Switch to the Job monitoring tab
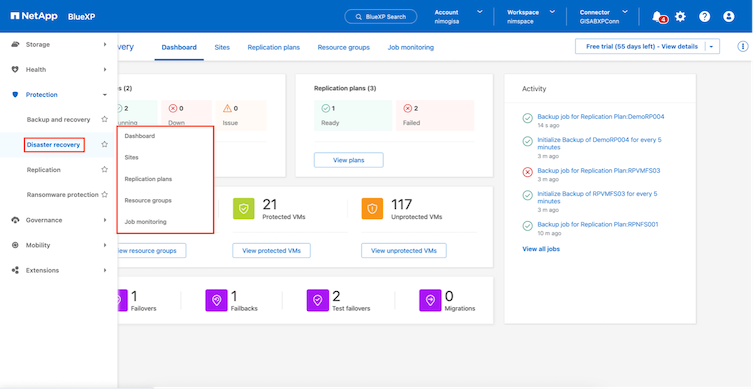 pyautogui.click(x=411, y=47)
